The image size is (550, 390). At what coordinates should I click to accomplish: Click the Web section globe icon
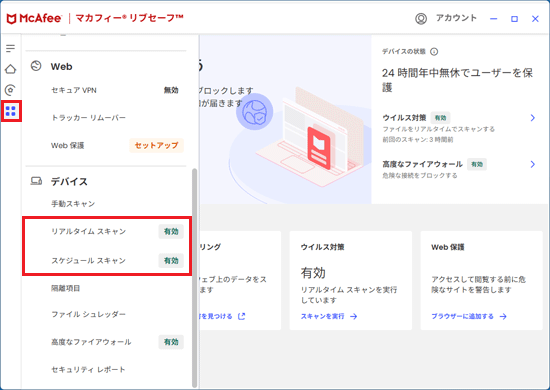36,66
